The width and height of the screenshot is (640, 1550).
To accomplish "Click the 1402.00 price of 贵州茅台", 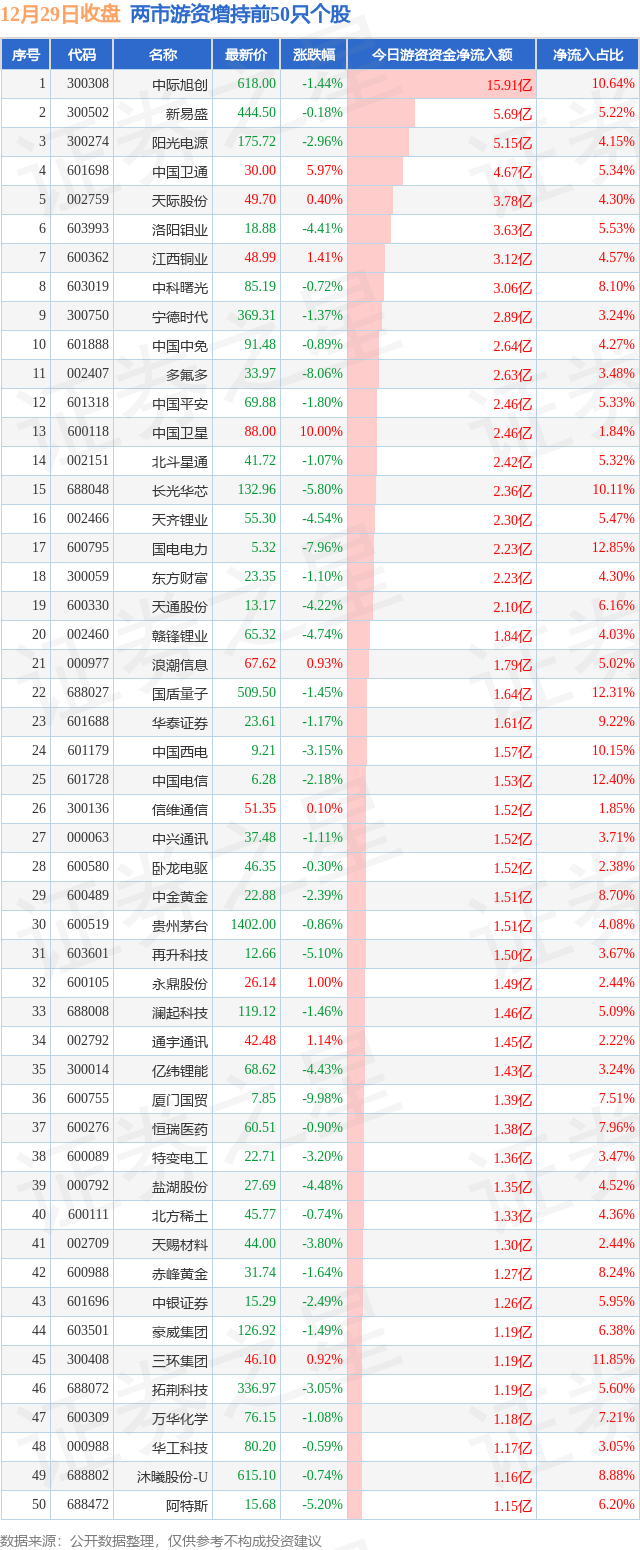I will point(253,925).
